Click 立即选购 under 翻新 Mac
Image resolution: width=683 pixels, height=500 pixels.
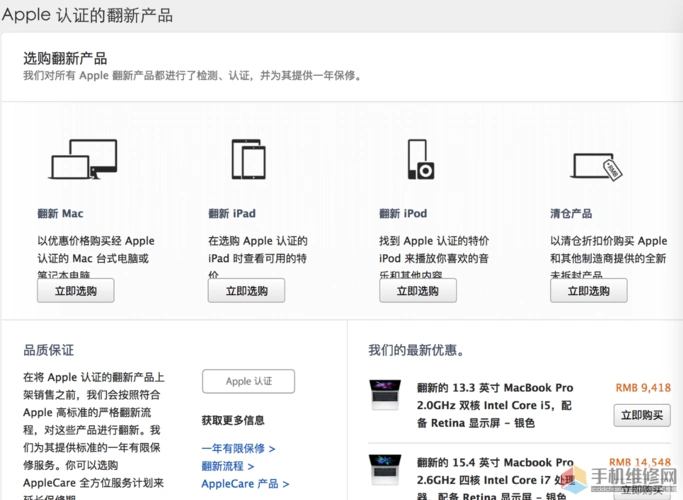point(76,291)
